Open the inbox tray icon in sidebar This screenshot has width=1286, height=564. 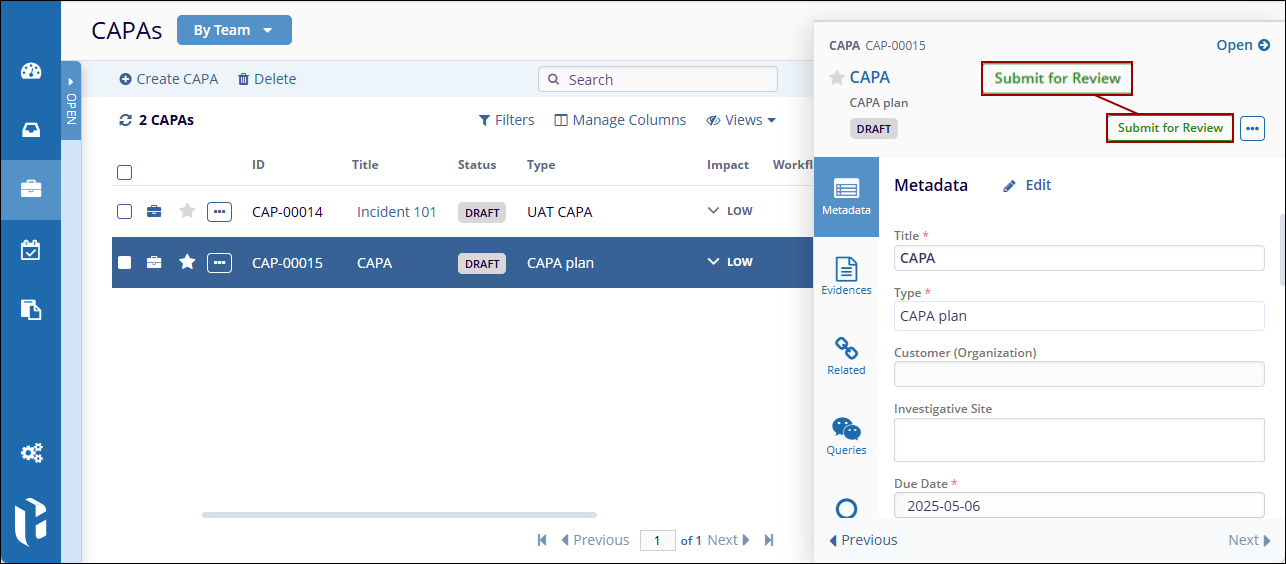point(31,130)
